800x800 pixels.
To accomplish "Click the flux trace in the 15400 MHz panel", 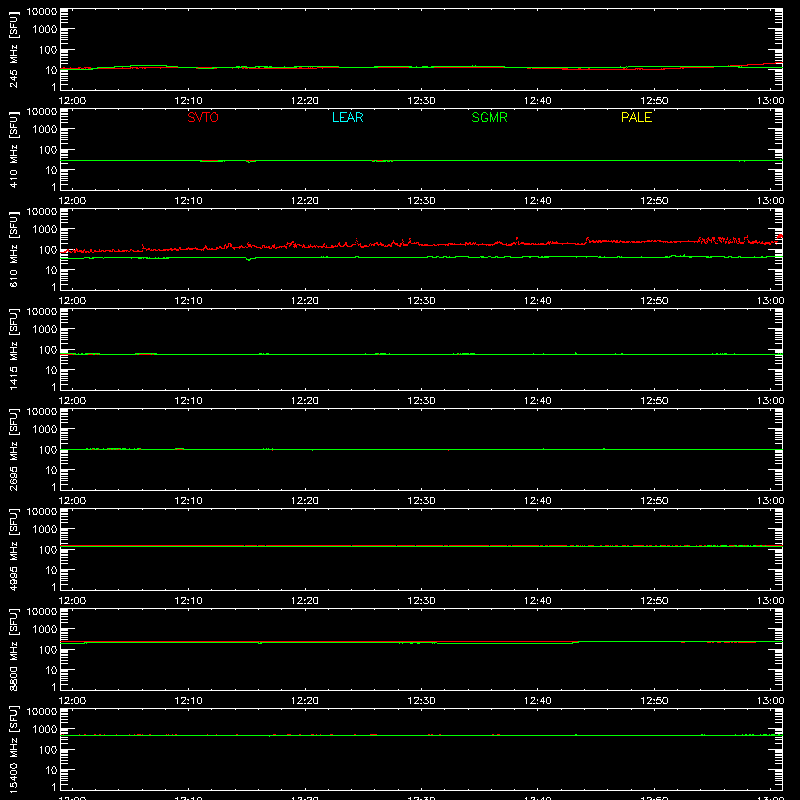I will [x=421, y=735].
